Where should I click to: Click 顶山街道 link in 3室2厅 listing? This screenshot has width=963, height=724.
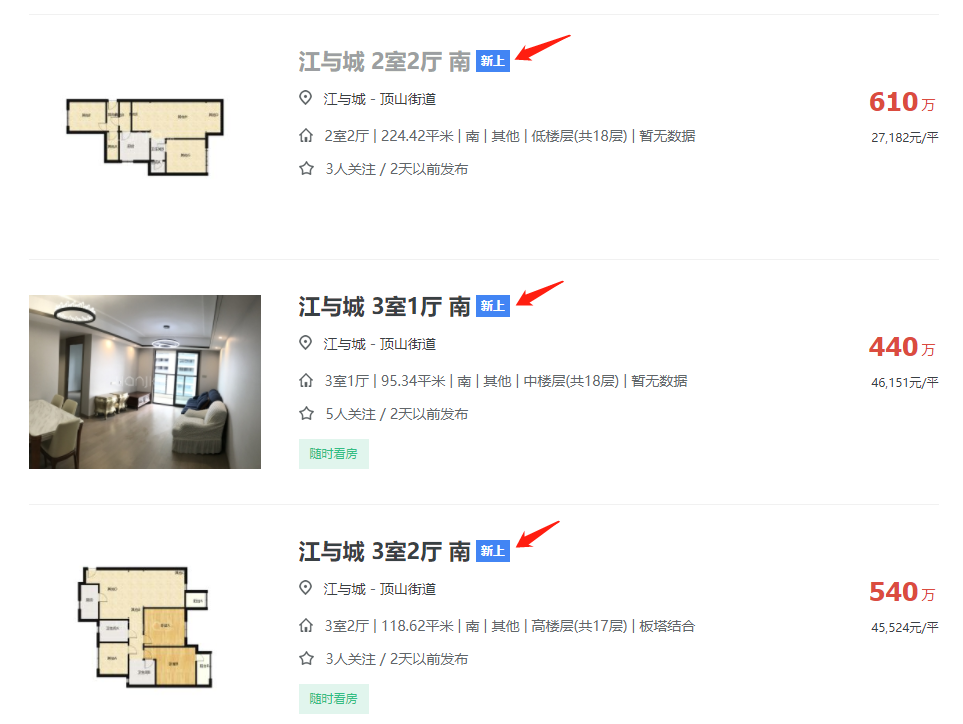[x=408, y=589]
